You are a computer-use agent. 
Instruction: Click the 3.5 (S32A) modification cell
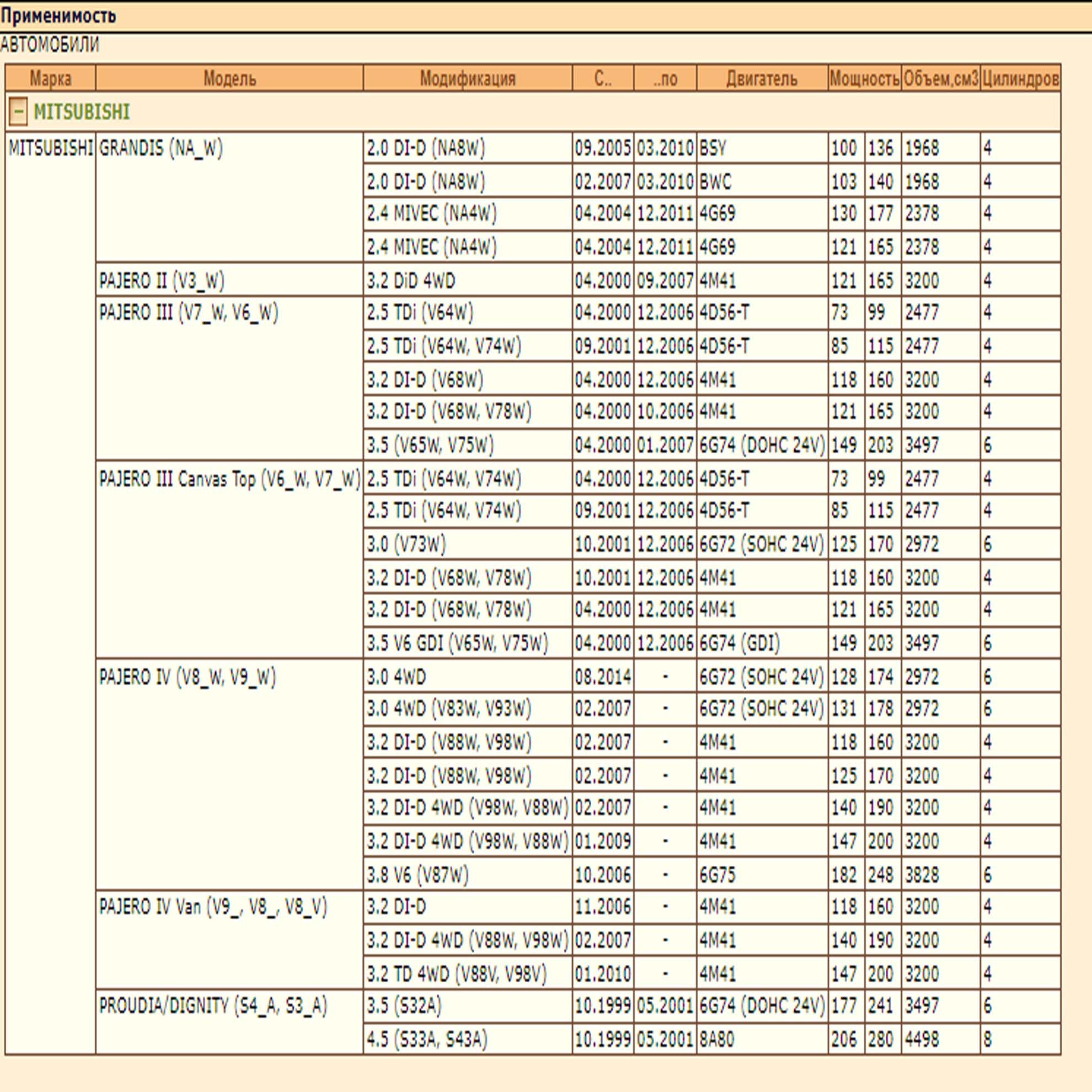click(x=468, y=1005)
